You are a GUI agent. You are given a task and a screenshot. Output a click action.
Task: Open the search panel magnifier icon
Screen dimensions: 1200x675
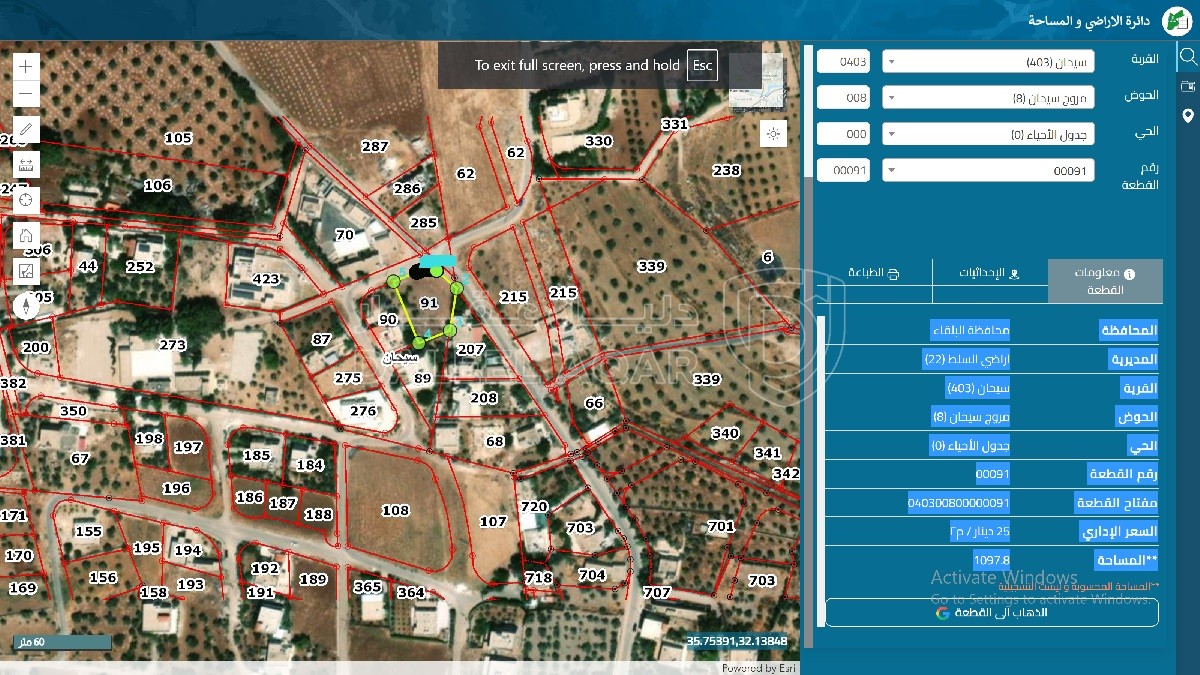pyautogui.click(x=1187, y=57)
